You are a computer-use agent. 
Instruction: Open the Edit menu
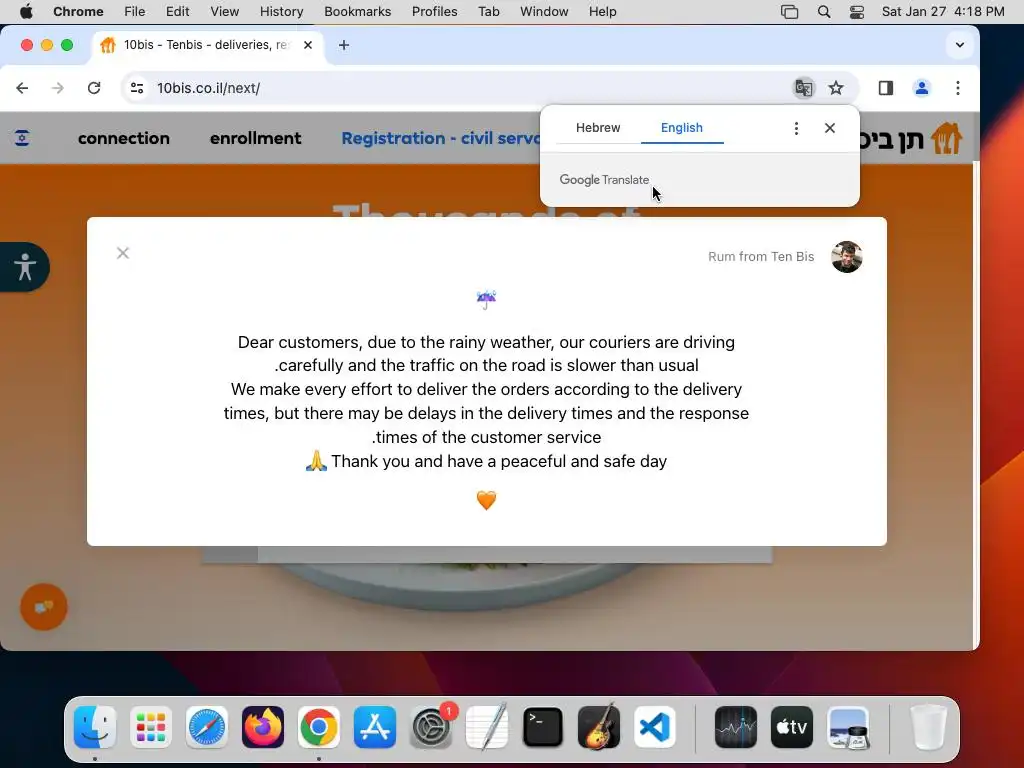[177, 11]
